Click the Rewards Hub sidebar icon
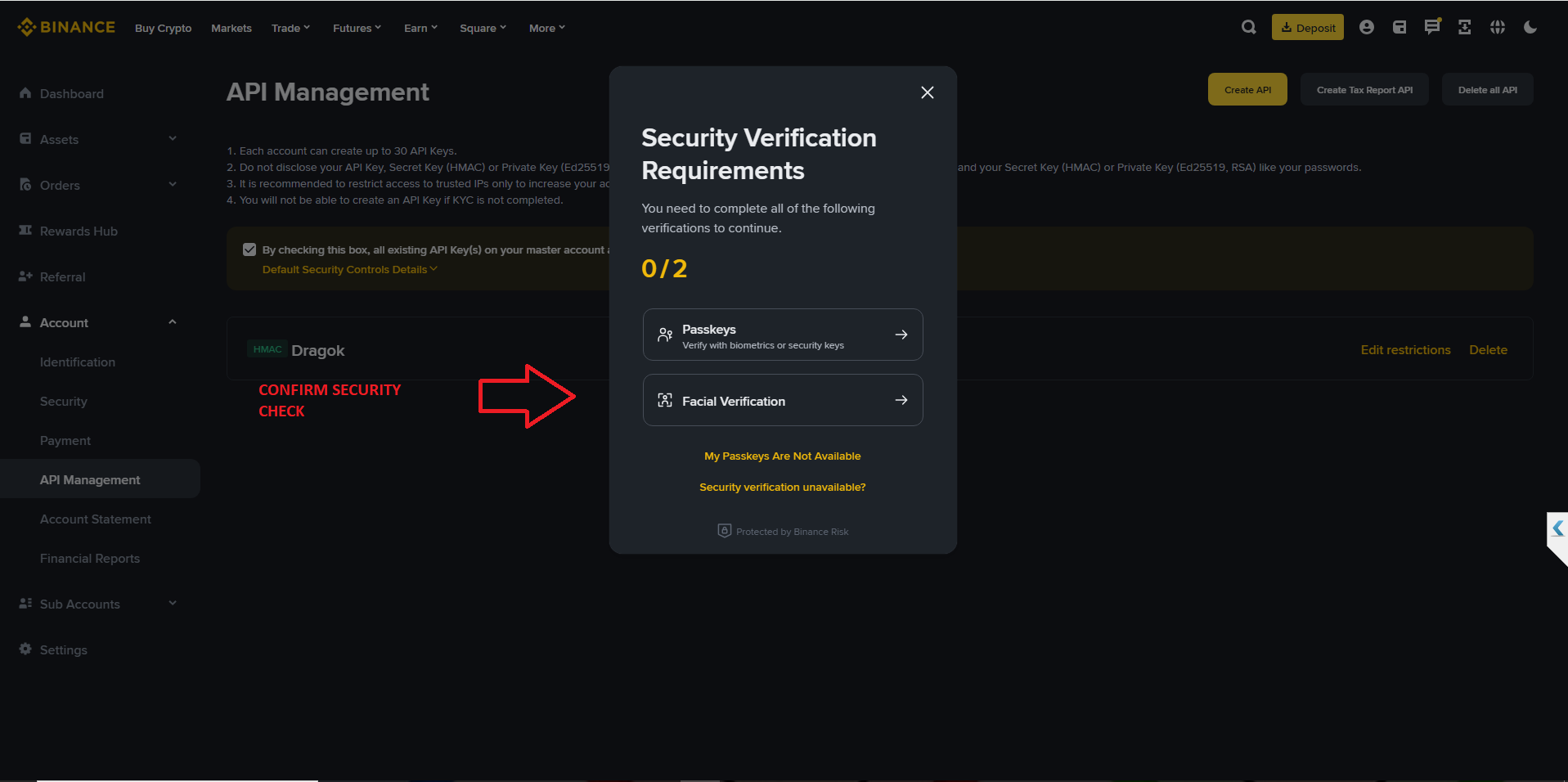Viewport: 1568px width, 782px height. pos(25,231)
